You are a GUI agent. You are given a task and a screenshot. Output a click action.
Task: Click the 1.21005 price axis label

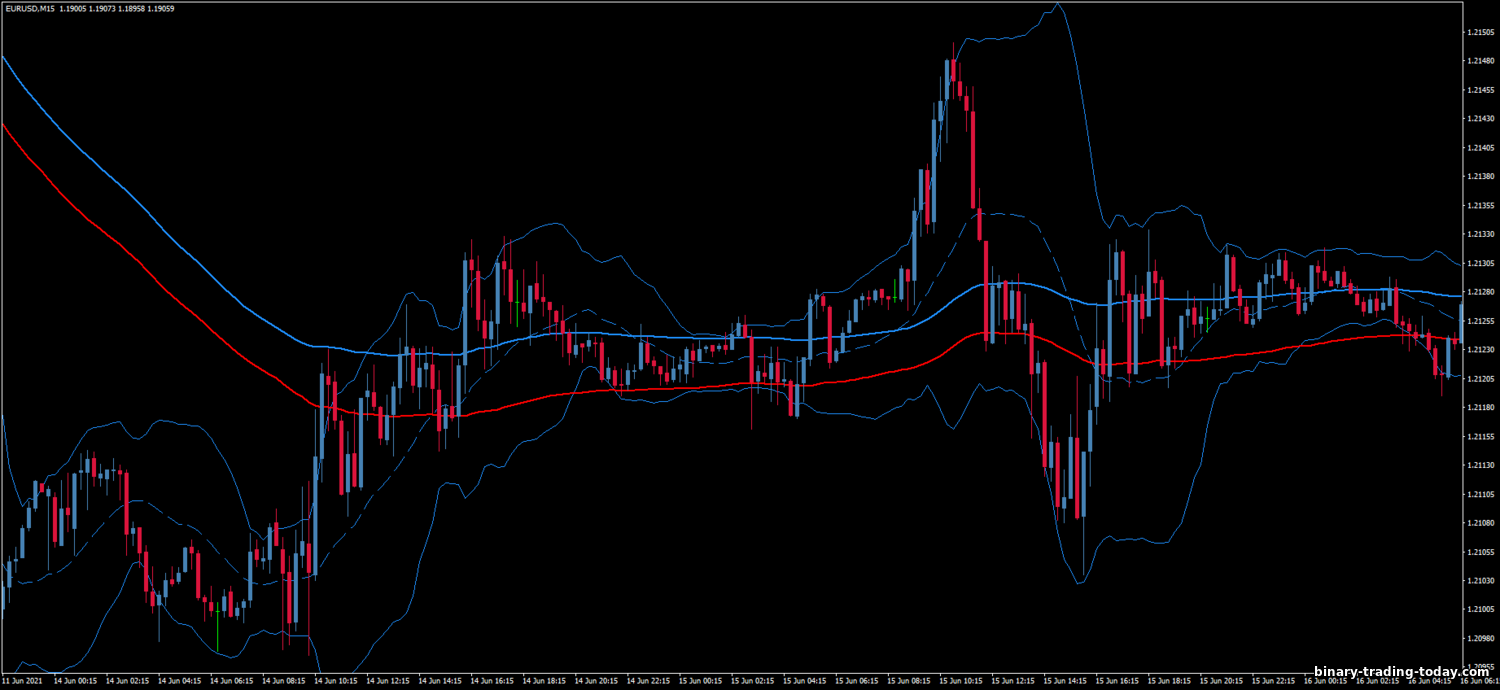coord(1480,610)
